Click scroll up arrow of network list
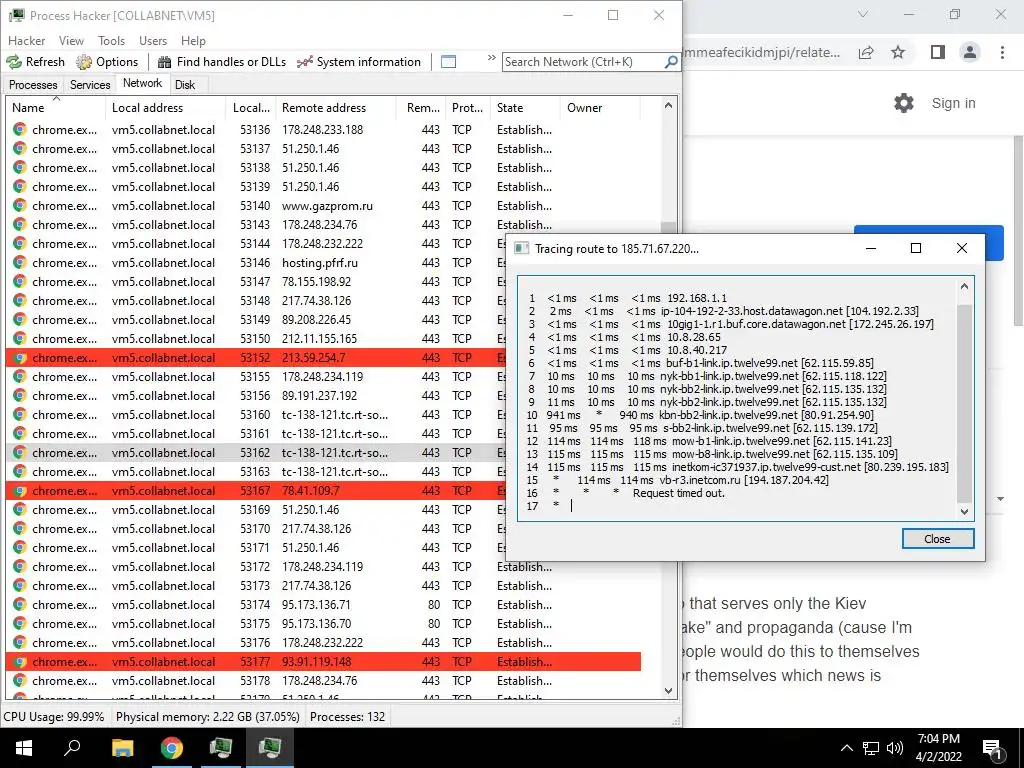1024x768 pixels. click(x=668, y=105)
